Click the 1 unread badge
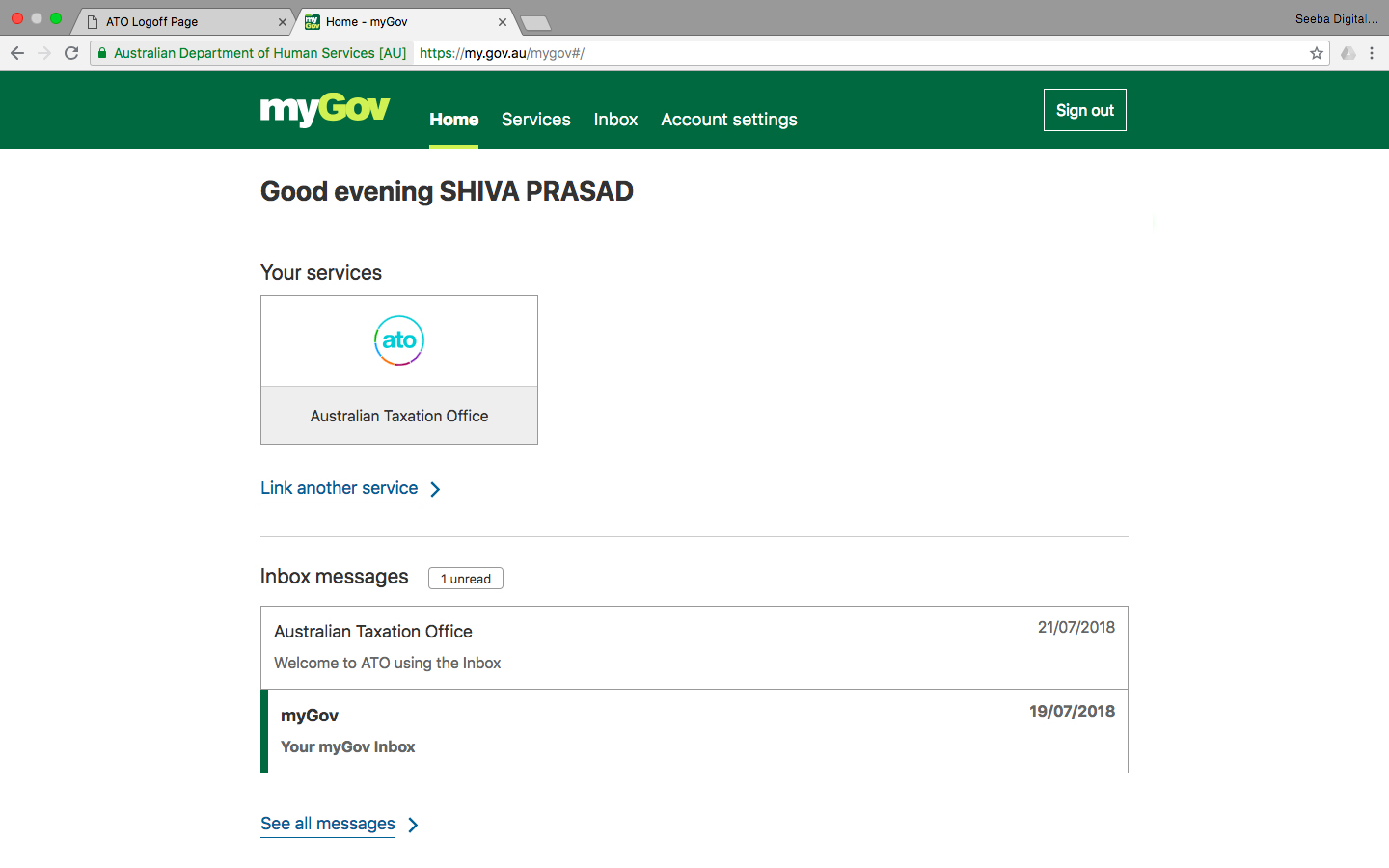Viewport: 1389px width, 868px height. (x=466, y=579)
